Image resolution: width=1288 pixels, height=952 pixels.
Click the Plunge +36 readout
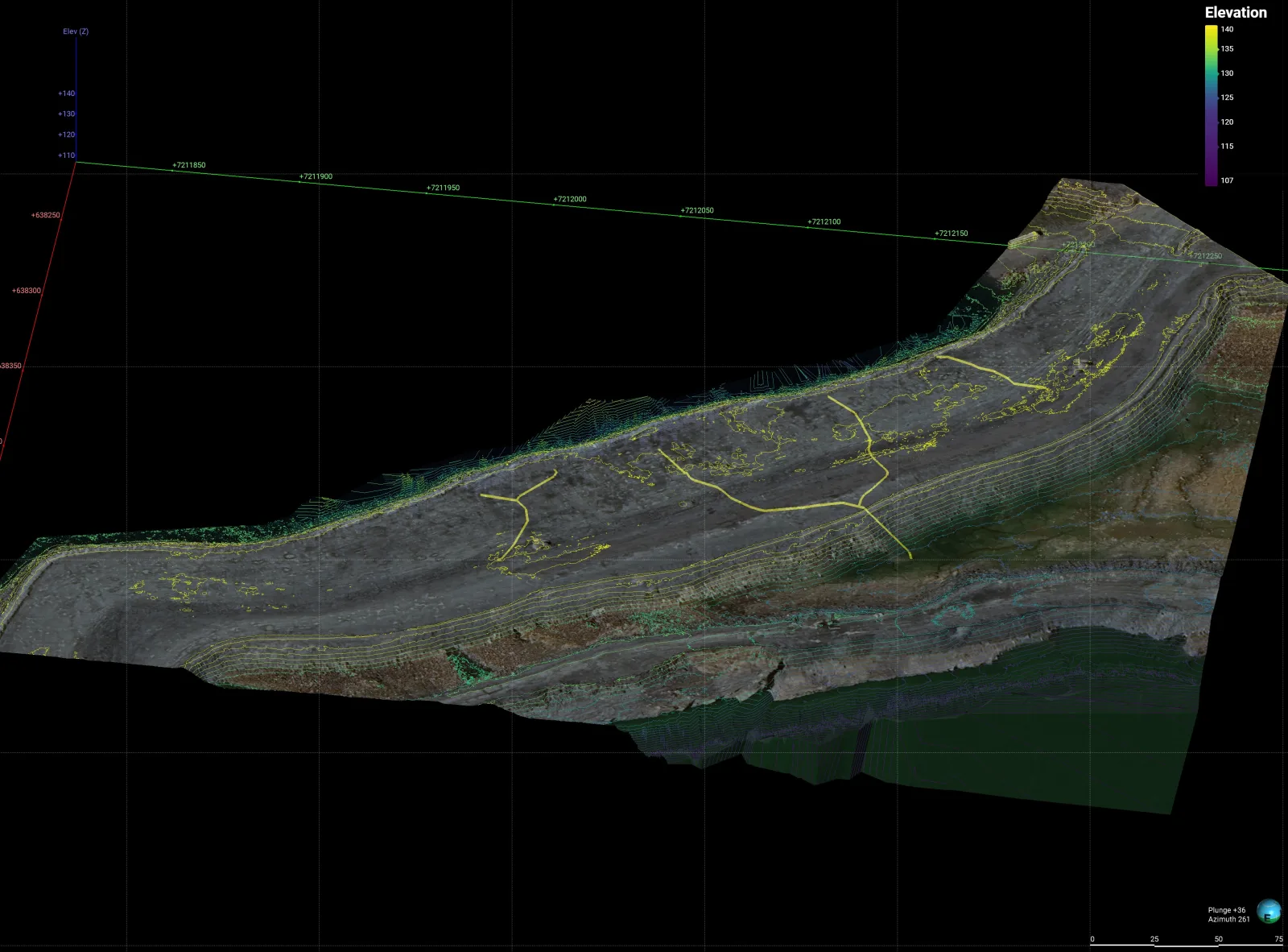[1227, 910]
